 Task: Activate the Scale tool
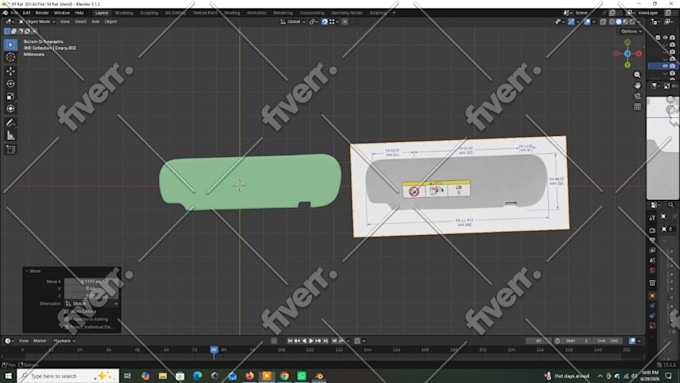tap(10, 96)
